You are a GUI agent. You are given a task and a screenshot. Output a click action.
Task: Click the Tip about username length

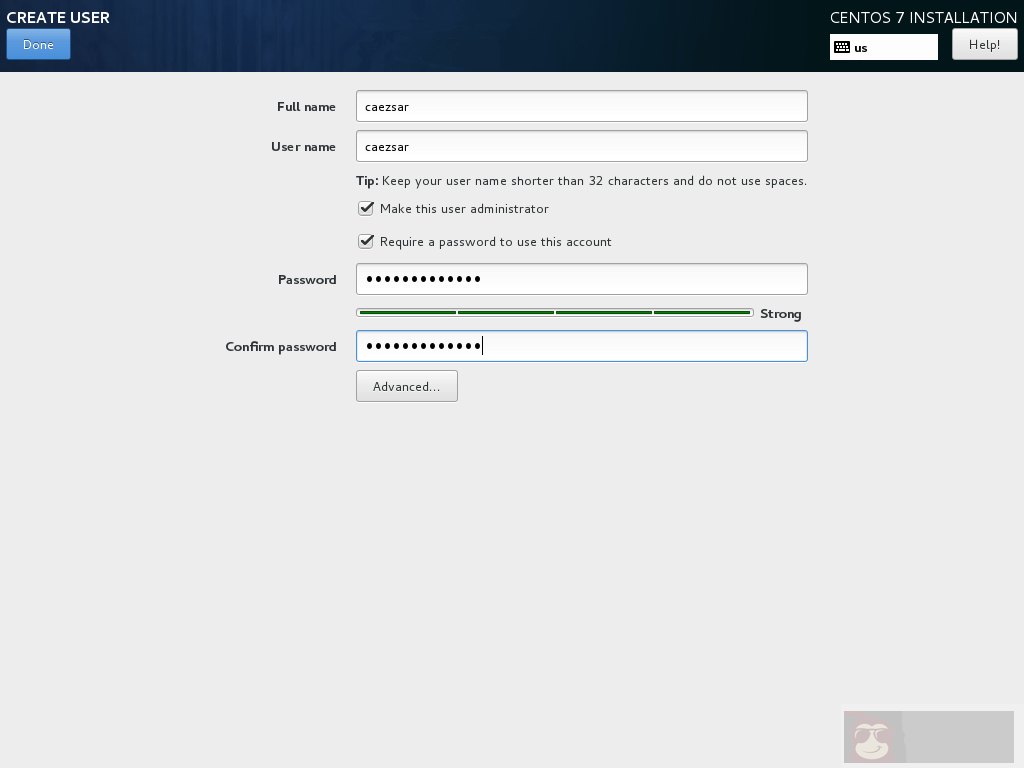pyautogui.click(x=585, y=181)
